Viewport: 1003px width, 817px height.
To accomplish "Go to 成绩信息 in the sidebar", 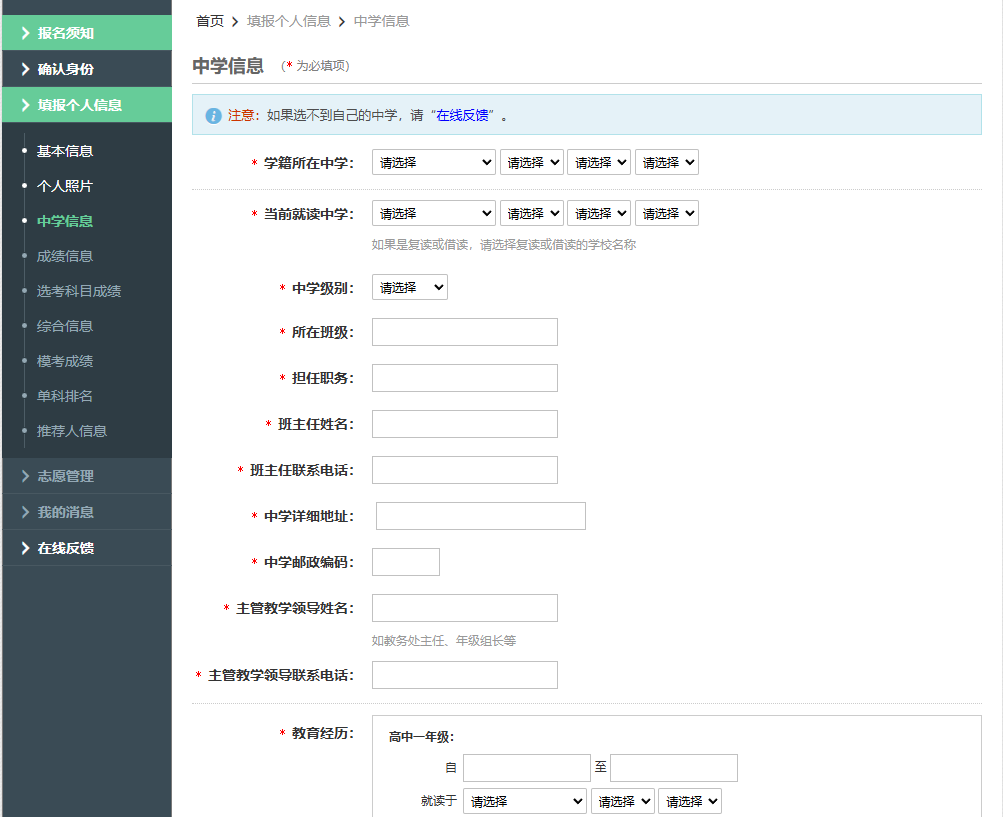I will point(65,256).
